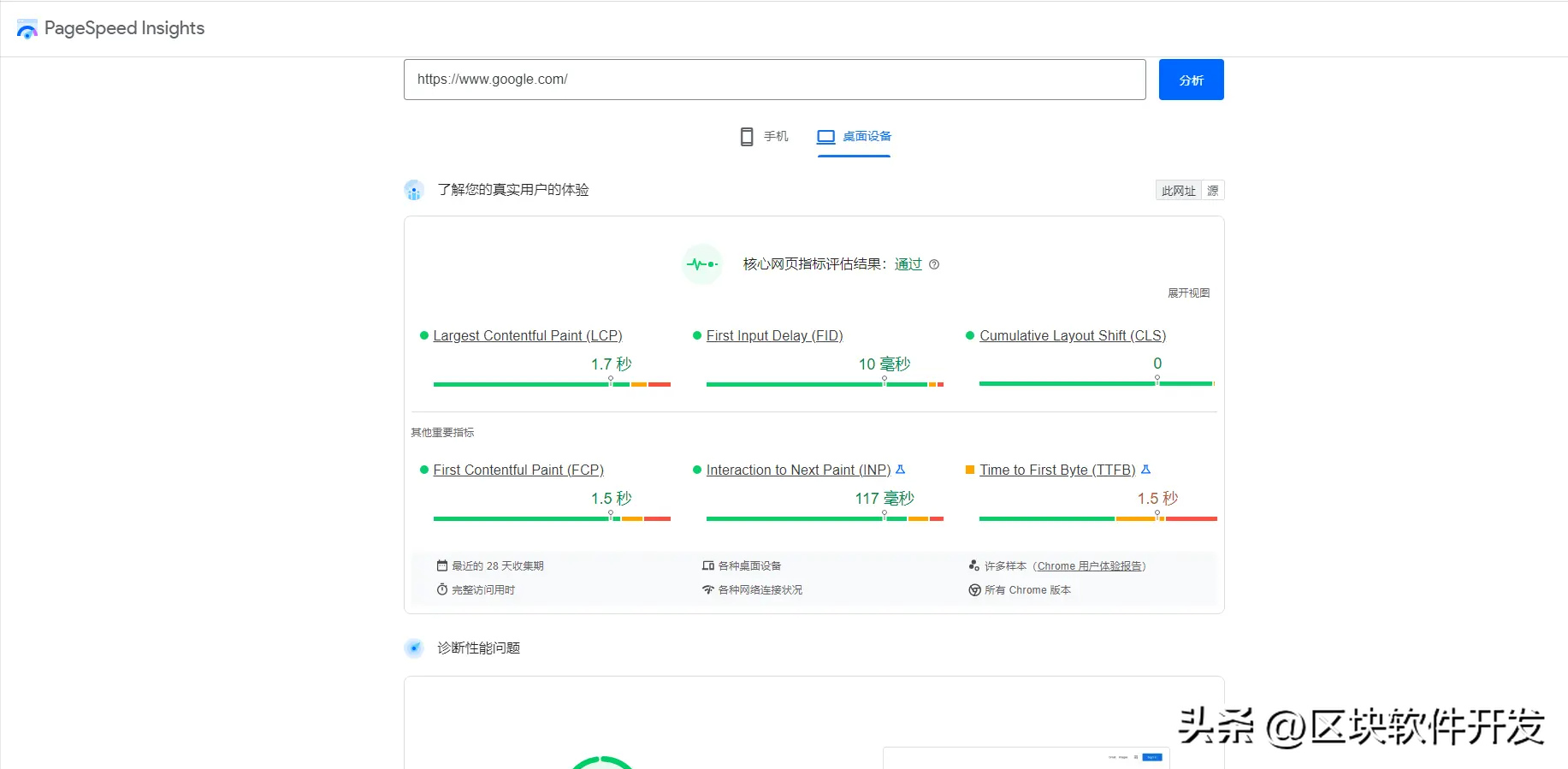Click the experimental flask icon beside INP
1568x769 pixels.
click(x=900, y=470)
